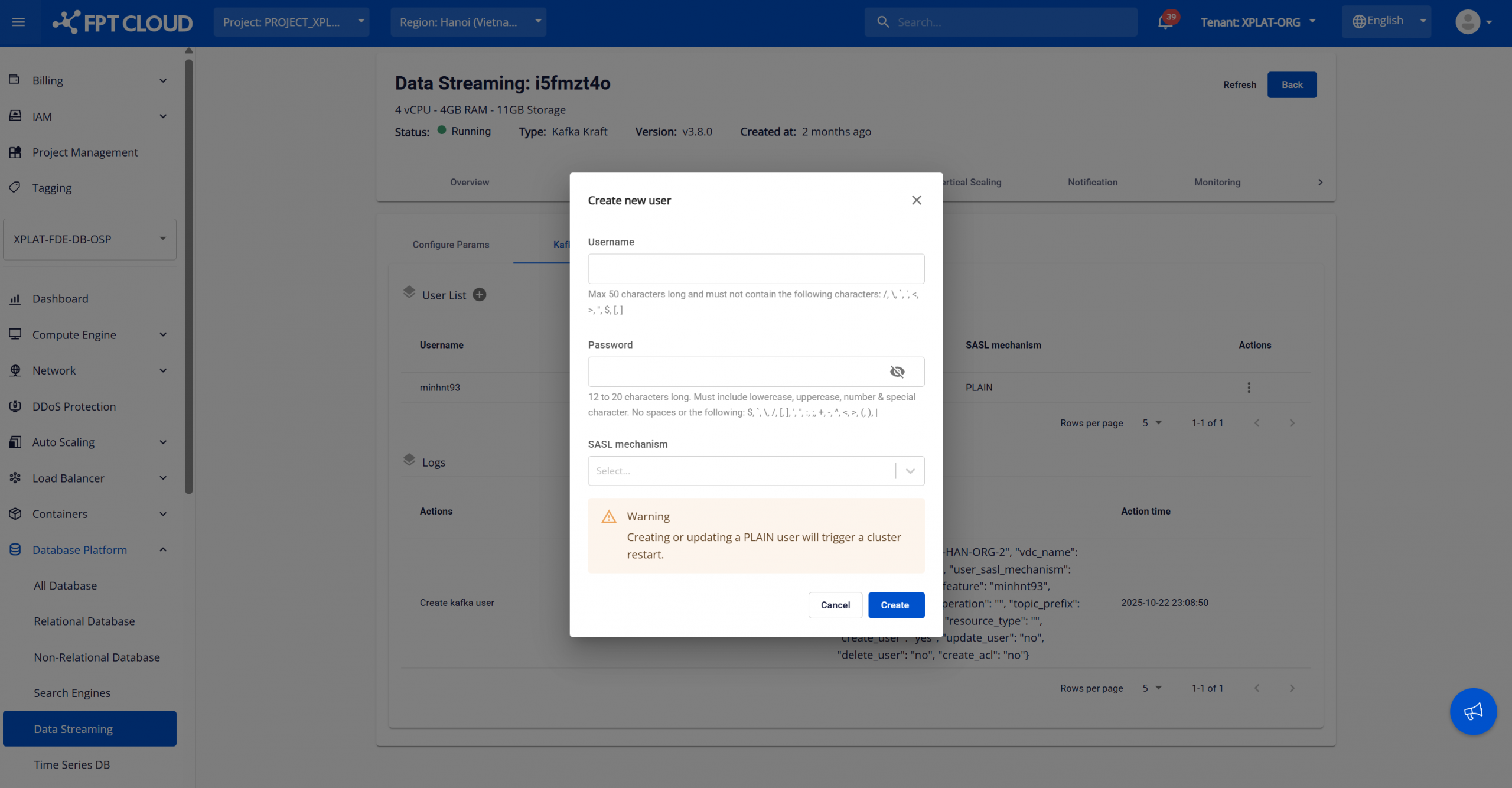Viewport: 1512px width, 788px height.
Task: Collapse the Database Platform menu
Action: [x=163, y=550]
